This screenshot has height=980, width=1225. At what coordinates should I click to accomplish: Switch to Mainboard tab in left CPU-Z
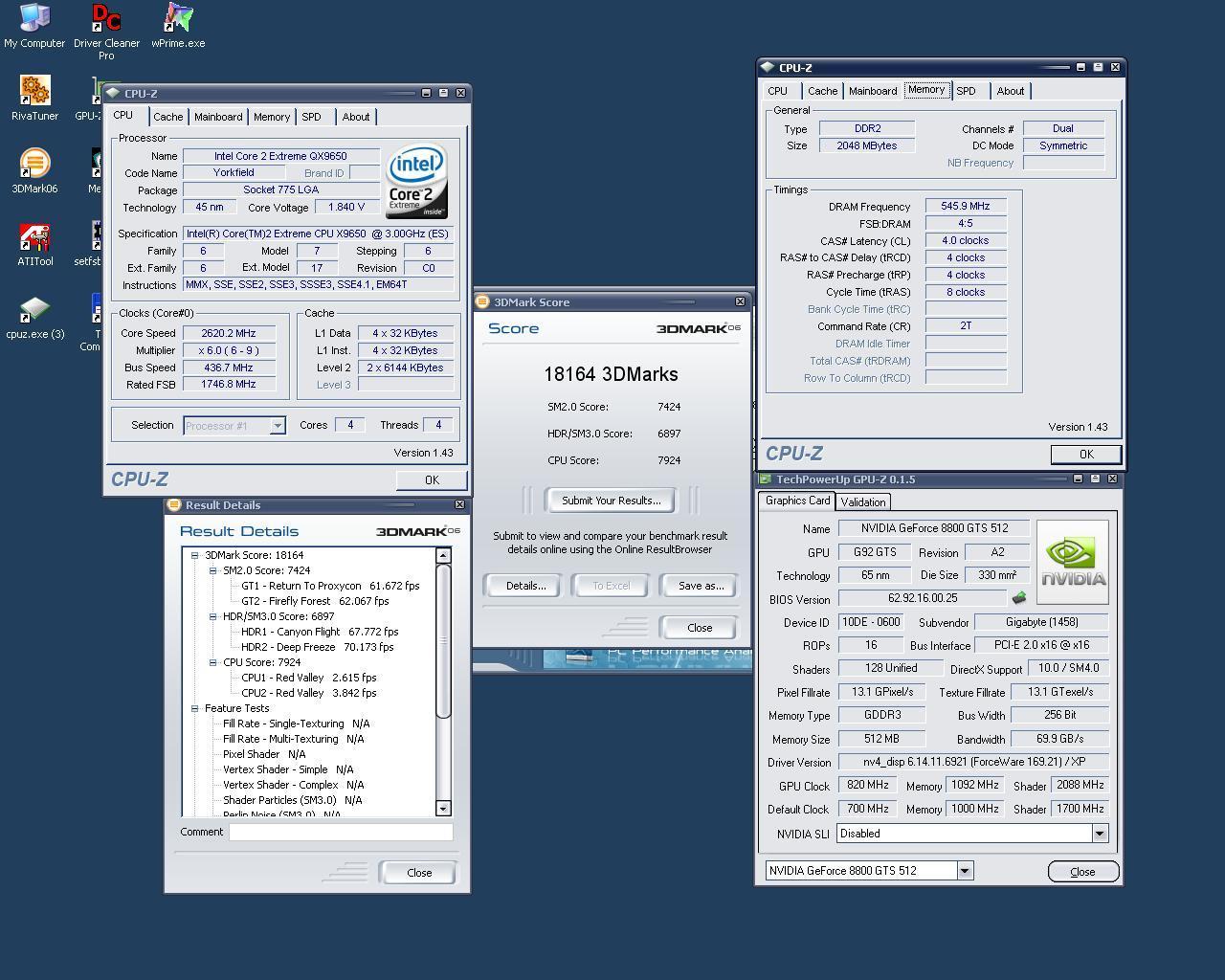click(218, 117)
